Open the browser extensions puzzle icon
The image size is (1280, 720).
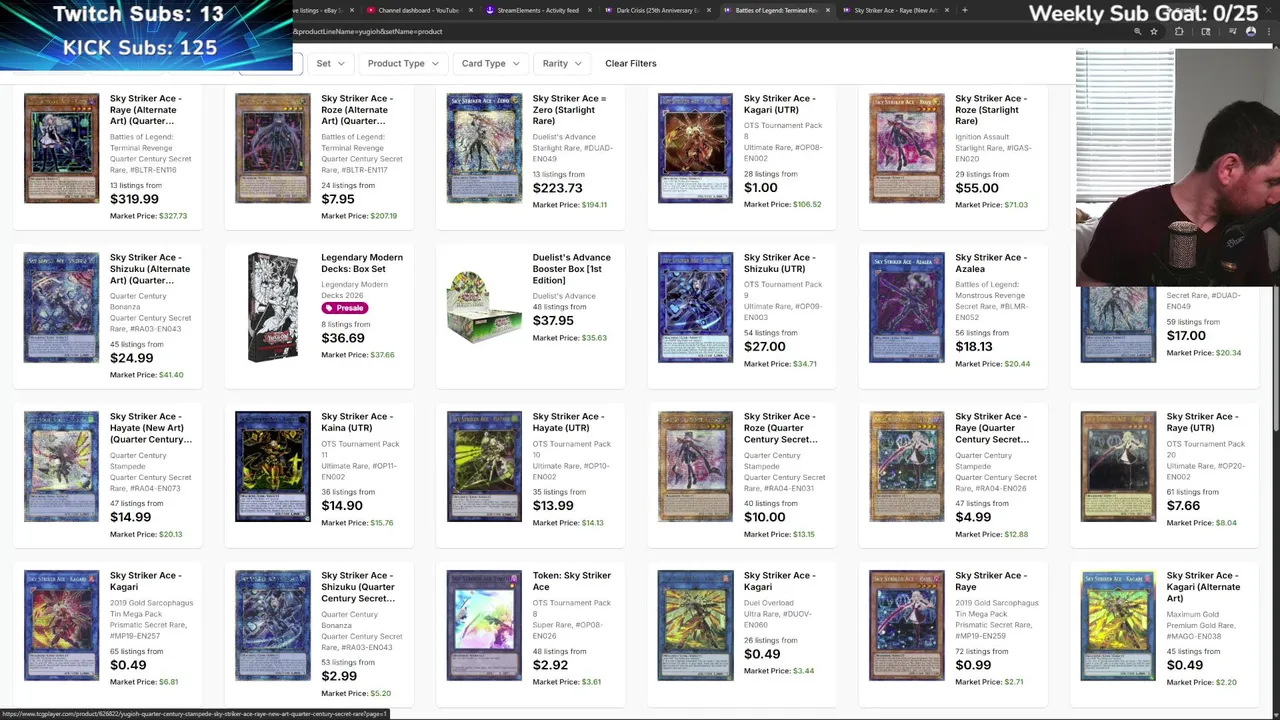tap(1179, 32)
